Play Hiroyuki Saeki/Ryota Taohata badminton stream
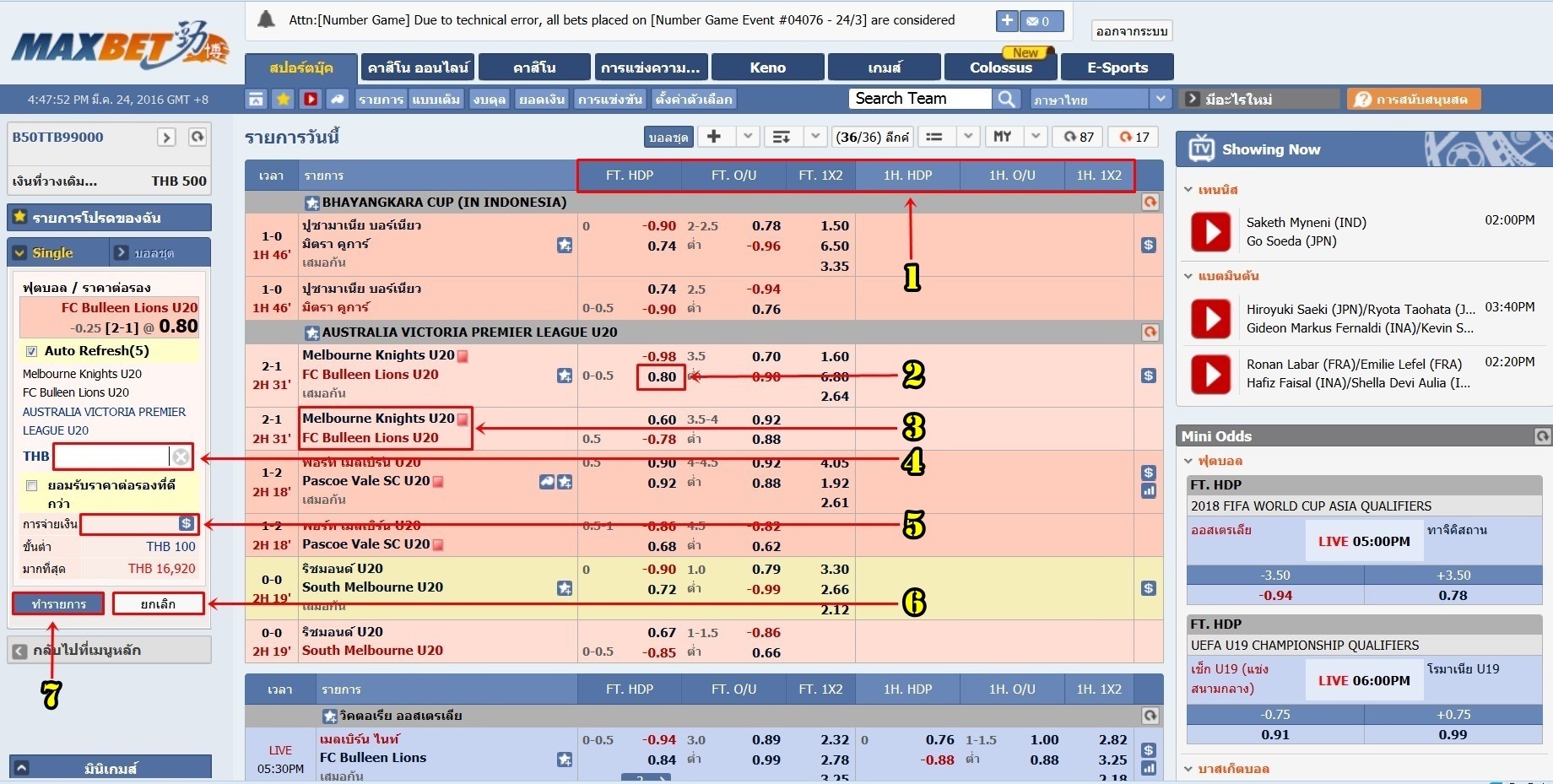 point(1211,318)
